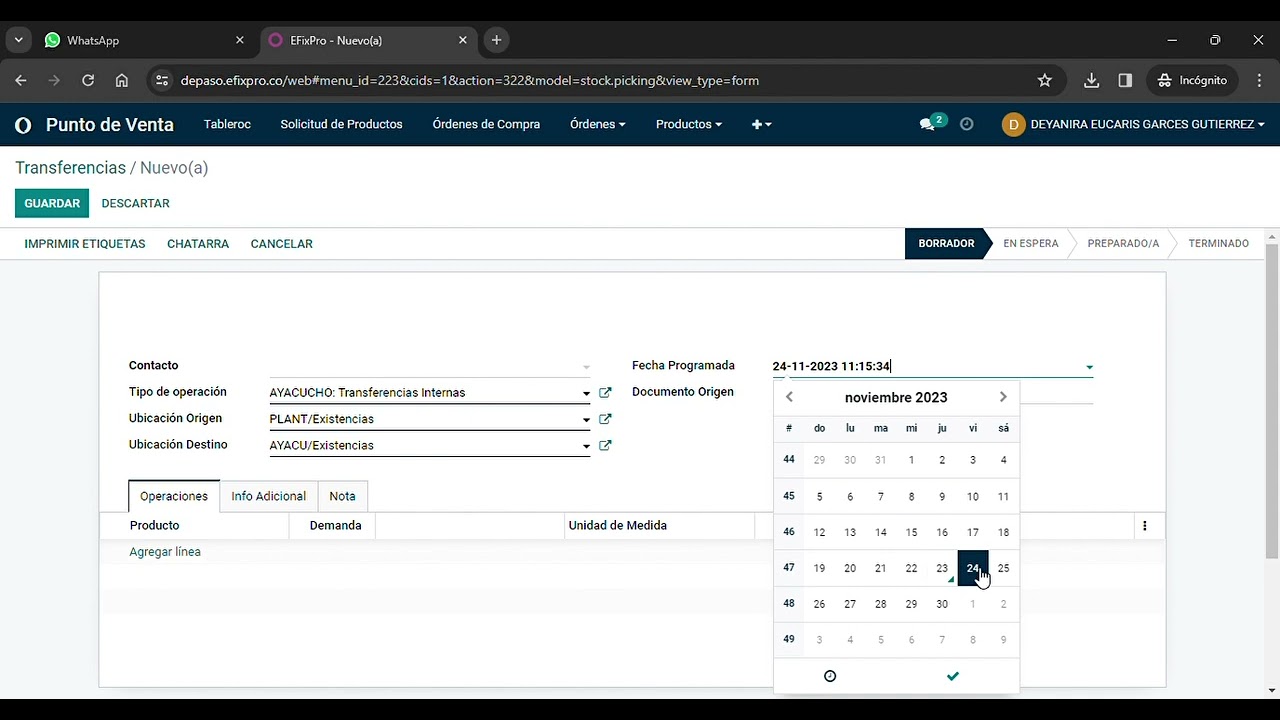This screenshot has height=720, width=1280.
Task: Select day 30 of November in the calendar
Action: point(942,604)
